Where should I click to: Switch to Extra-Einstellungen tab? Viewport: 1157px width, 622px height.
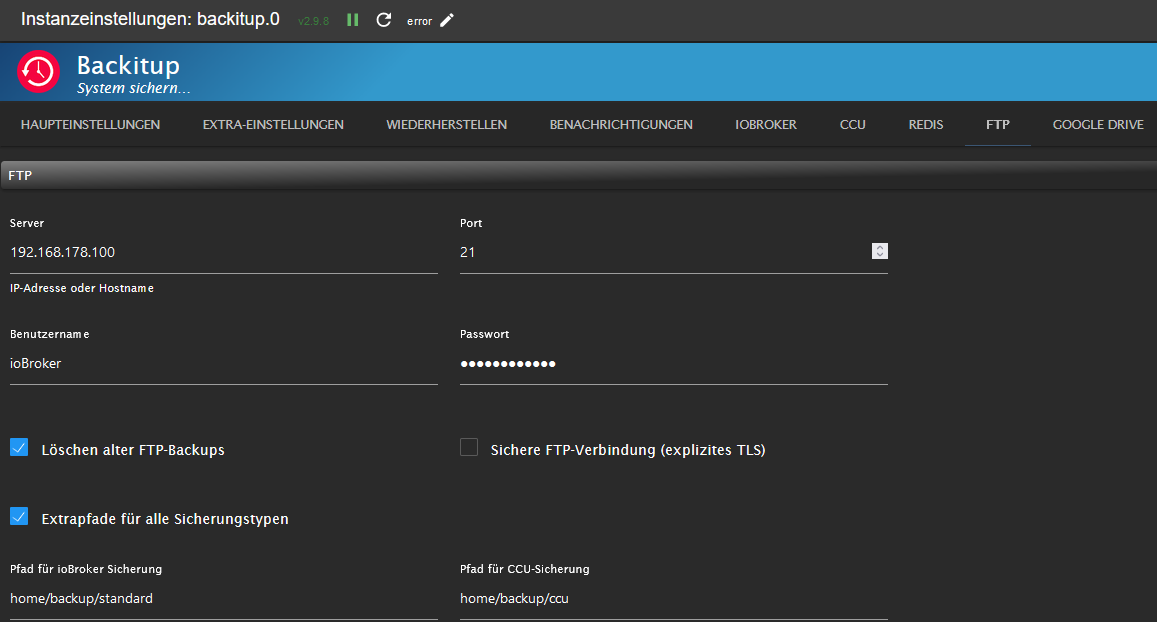point(273,125)
